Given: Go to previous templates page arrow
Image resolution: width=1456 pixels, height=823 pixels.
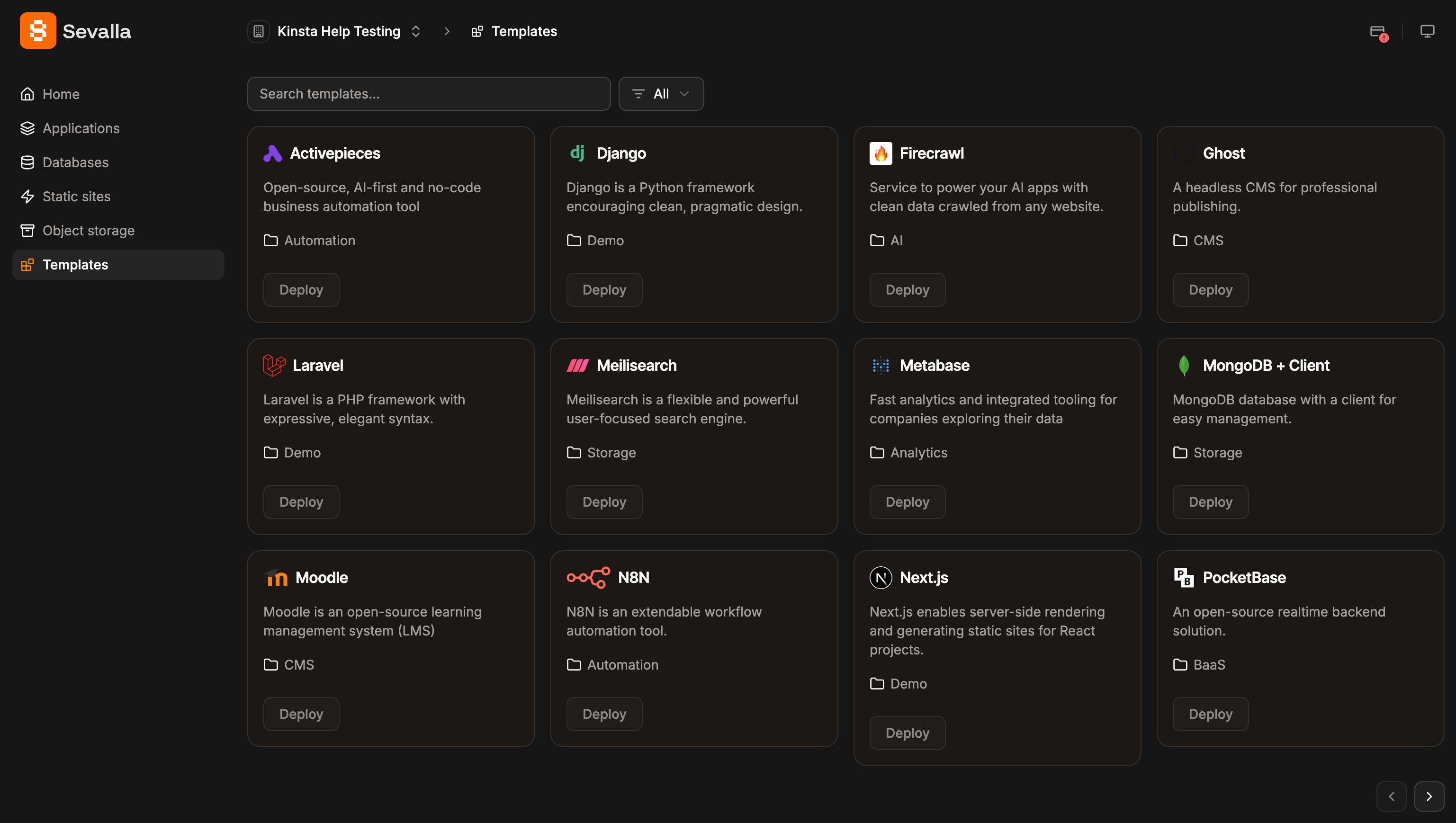Looking at the screenshot, I should pos(1391,796).
